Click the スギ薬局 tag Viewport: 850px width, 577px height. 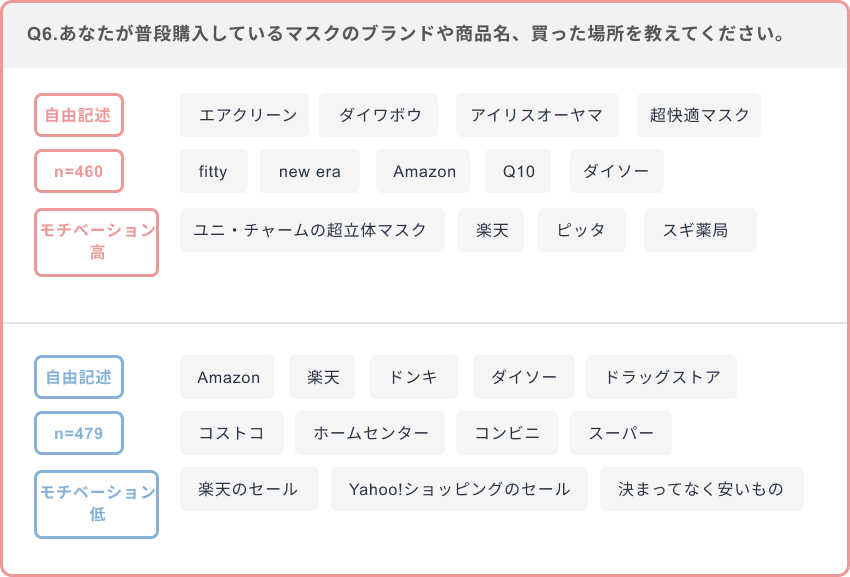point(700,230)
